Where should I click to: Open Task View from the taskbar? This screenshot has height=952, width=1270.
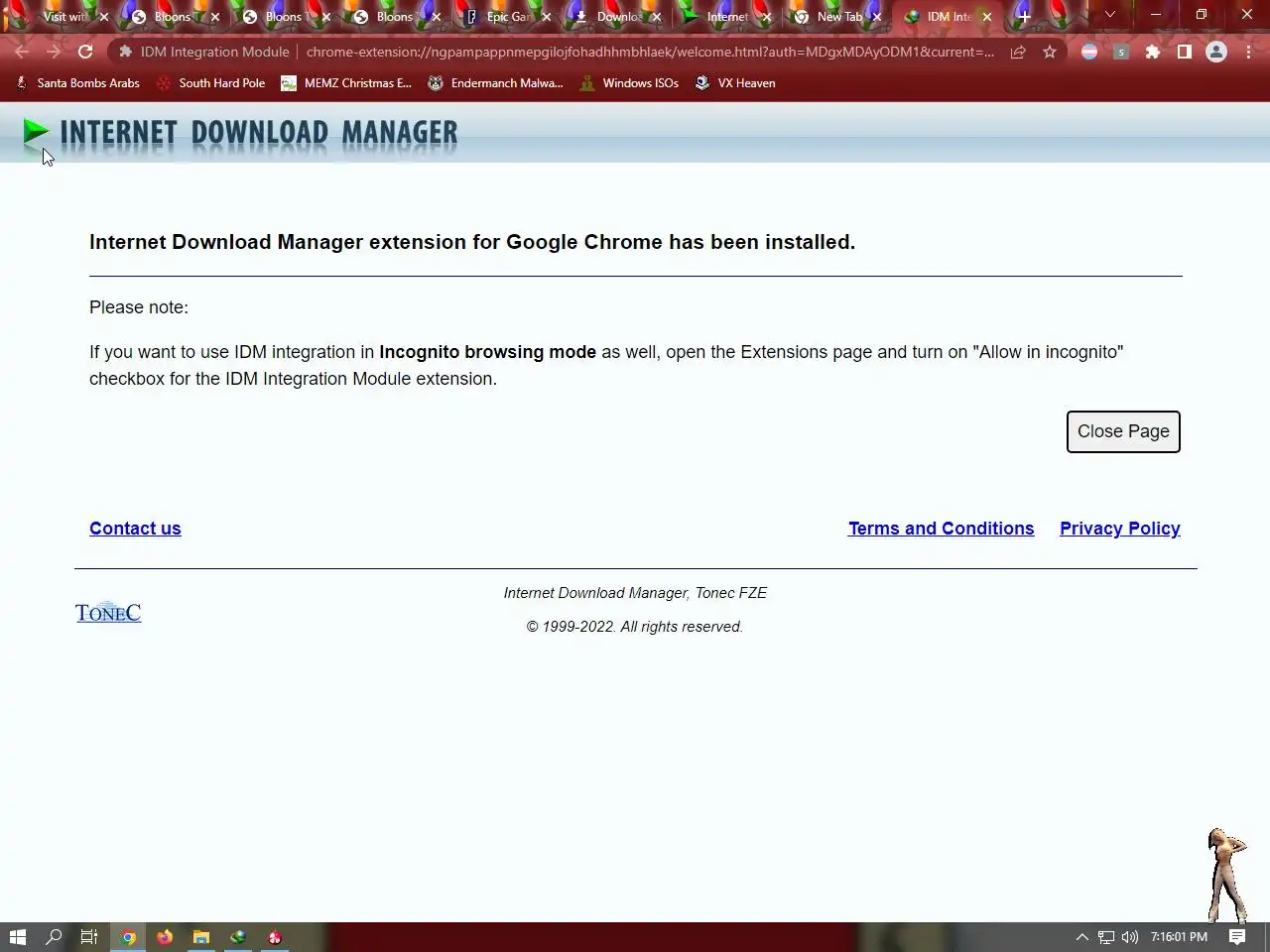pyautogui.click(x=88, y=937)
